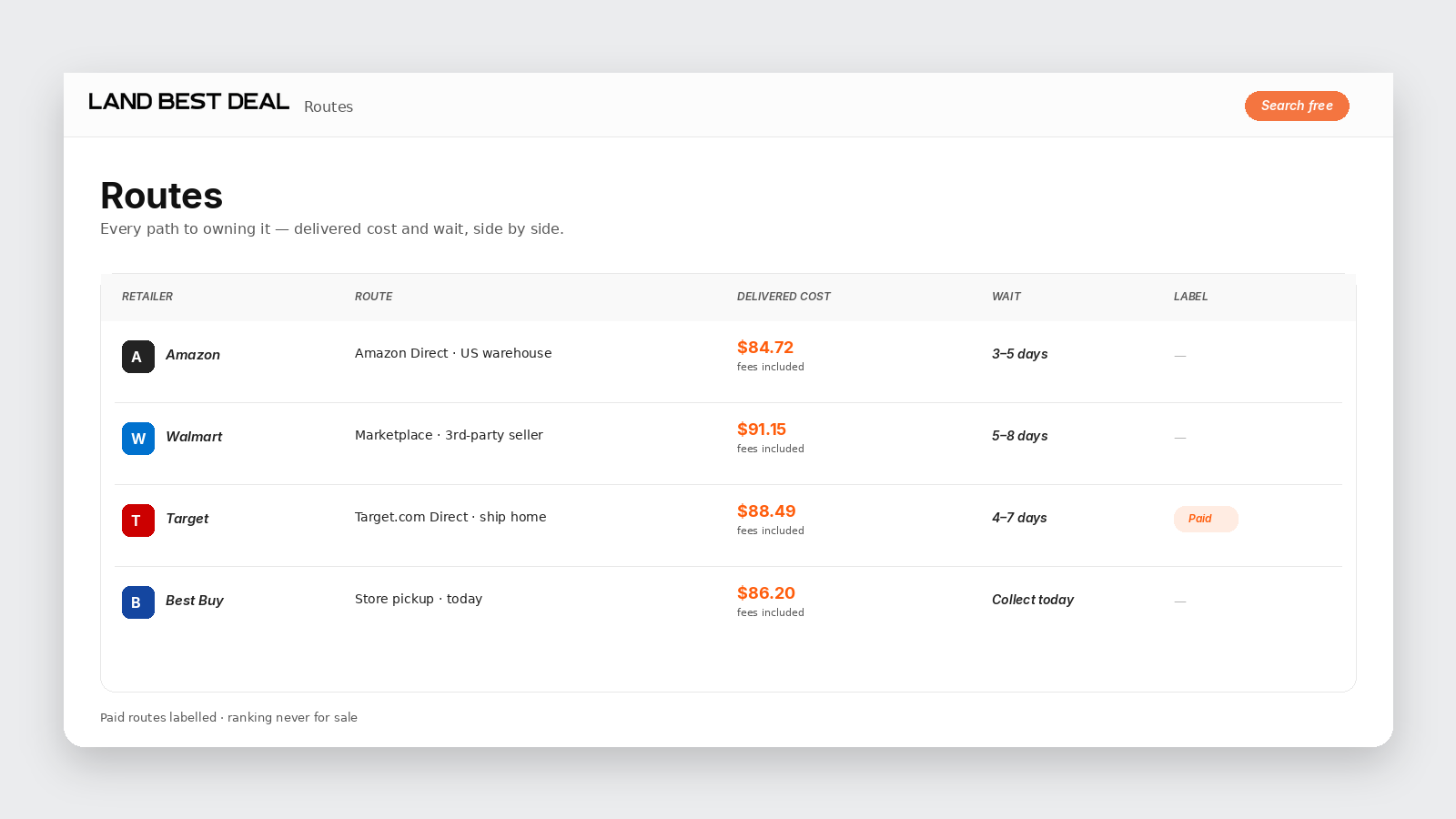Click the '3–5 days' wait value

(x=1019, y=354)
